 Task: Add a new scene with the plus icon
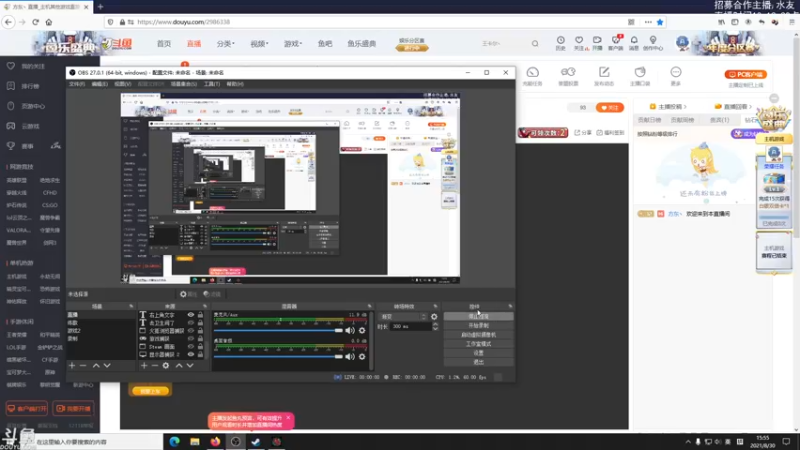(72, 365)
